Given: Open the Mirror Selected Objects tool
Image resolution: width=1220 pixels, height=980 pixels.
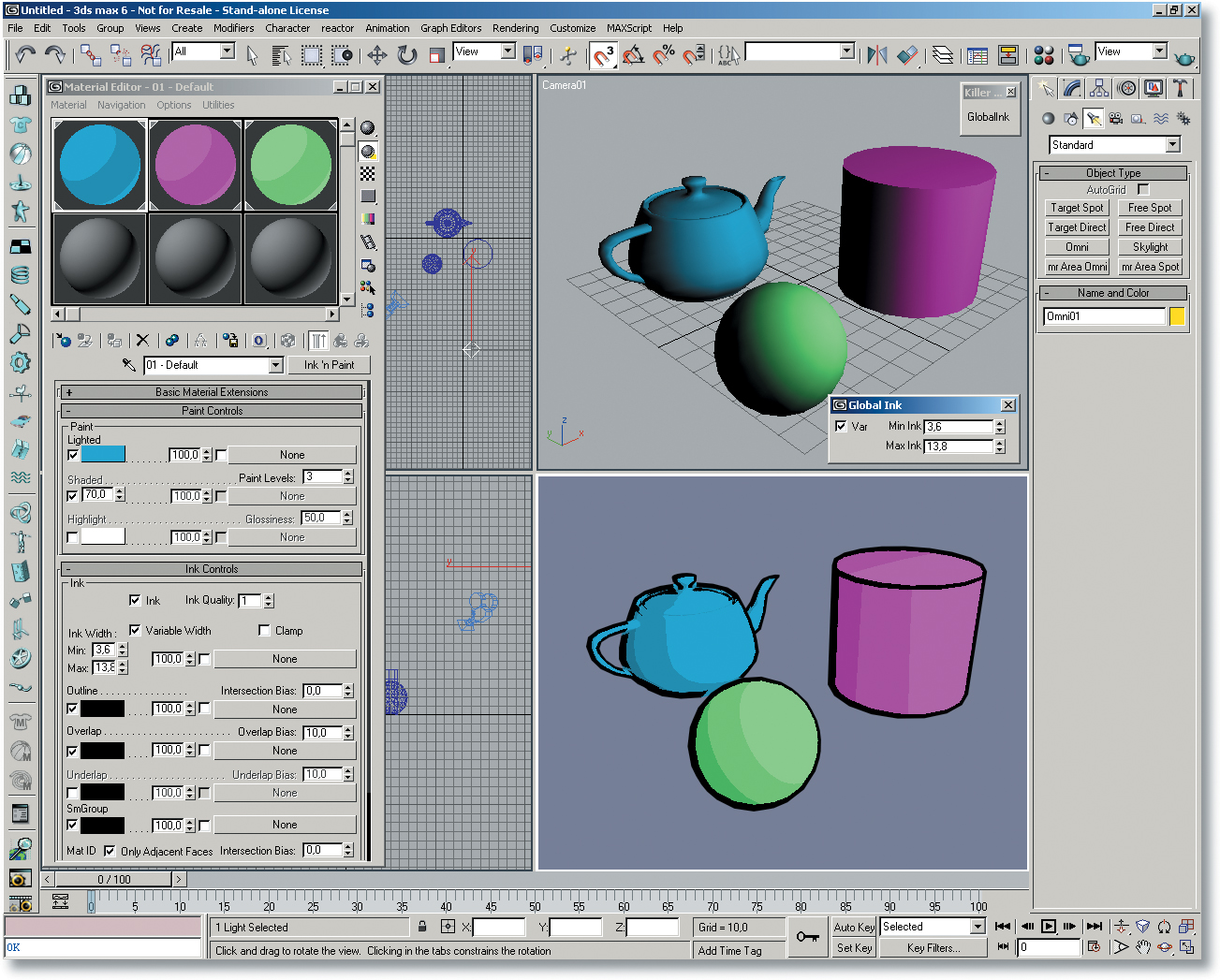Looking at the screenshot, I should (877, 55).
